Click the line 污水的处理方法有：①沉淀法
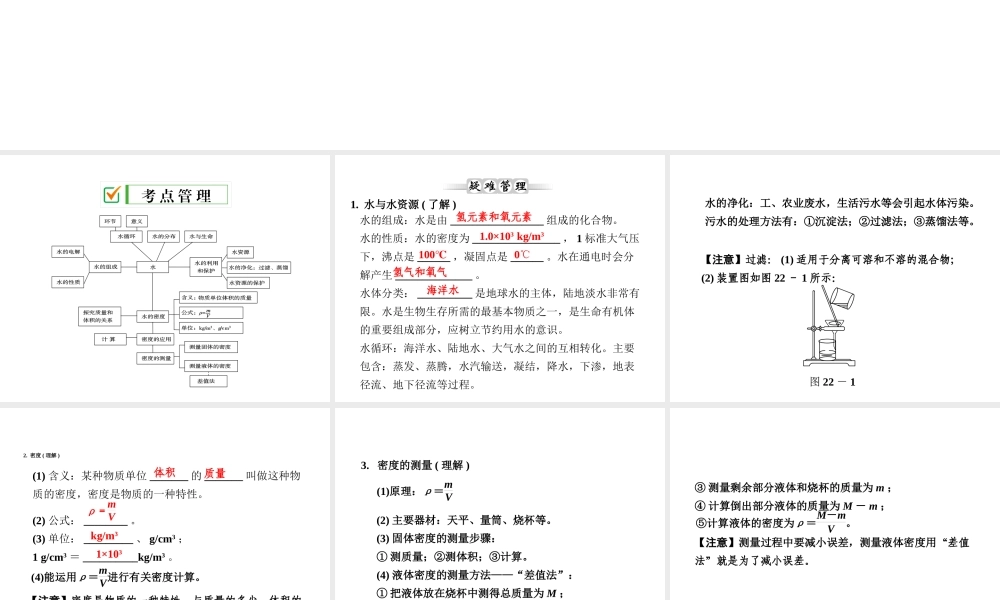 click(x=840, y=221)
